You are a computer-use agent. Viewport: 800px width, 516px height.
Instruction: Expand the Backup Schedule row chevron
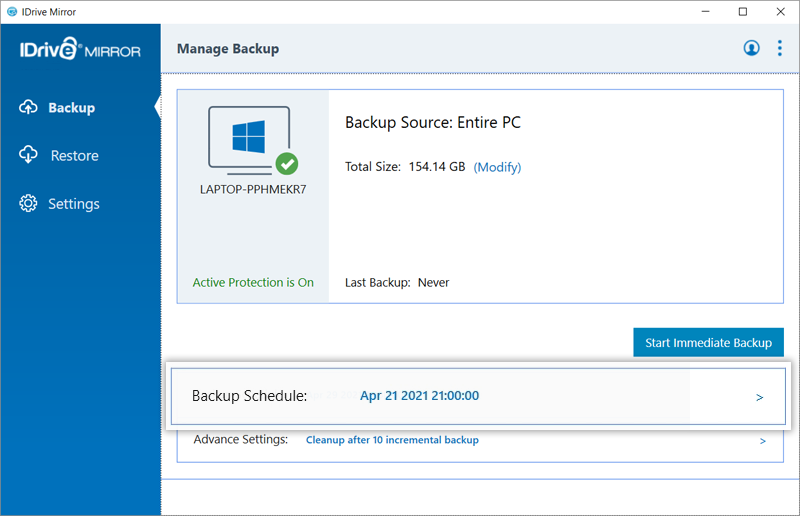(x=759, y=397)
